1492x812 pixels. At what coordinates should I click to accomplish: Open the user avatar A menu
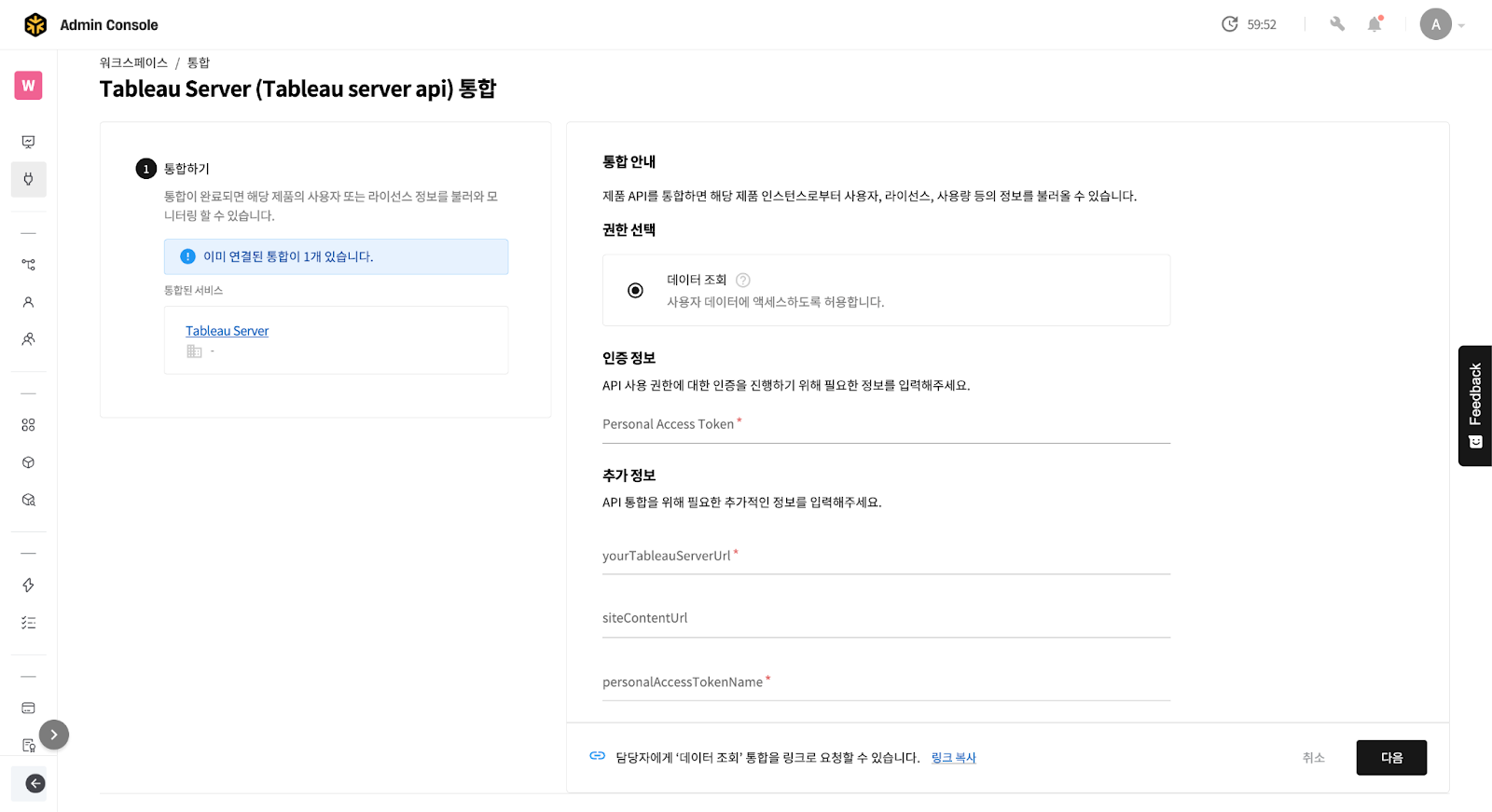point(1442,24)
